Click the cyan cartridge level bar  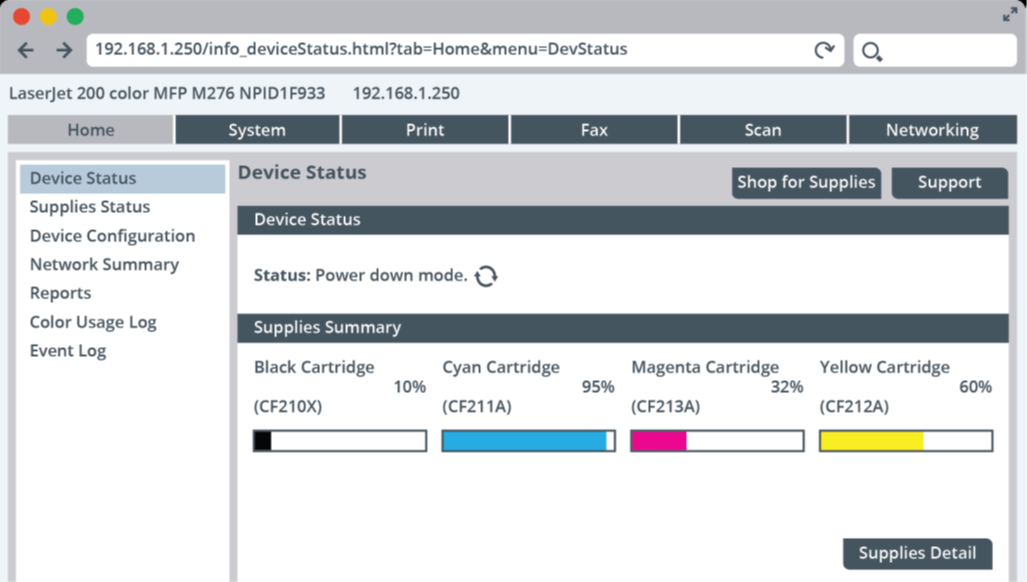pyautogui.click(x=529, y=441)
